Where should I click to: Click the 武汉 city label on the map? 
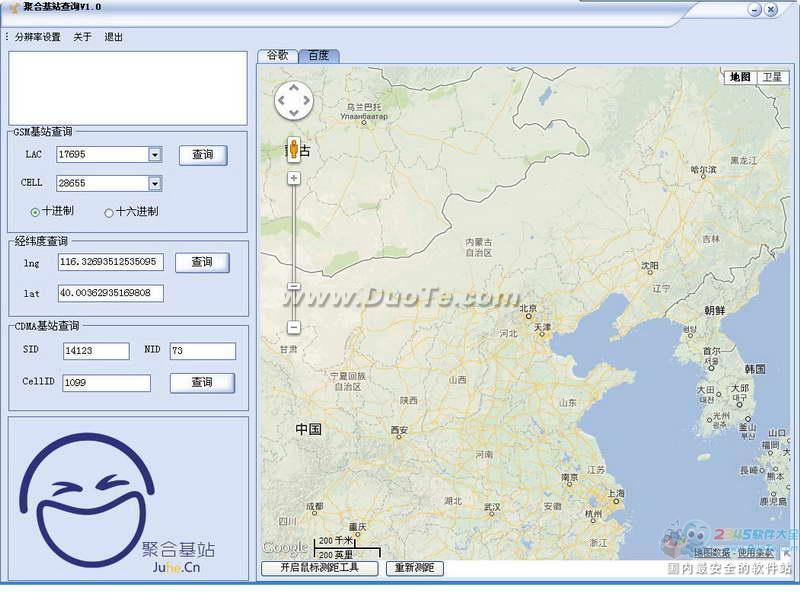tap(492, 507)
